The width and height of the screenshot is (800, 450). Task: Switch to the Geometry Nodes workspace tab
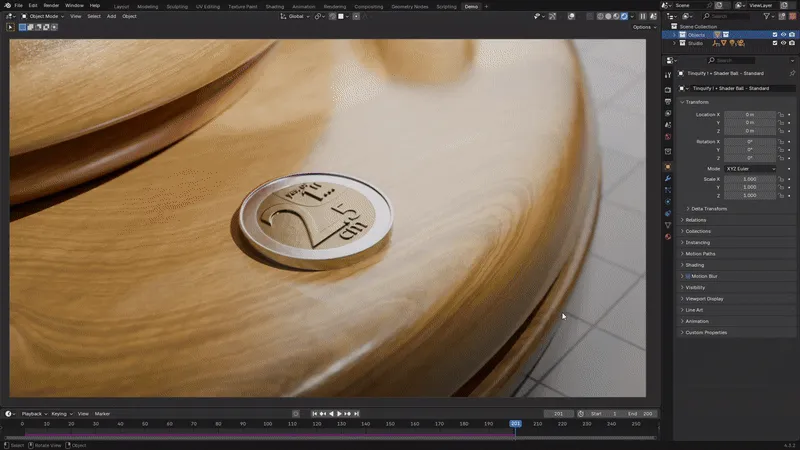[410, 7]
